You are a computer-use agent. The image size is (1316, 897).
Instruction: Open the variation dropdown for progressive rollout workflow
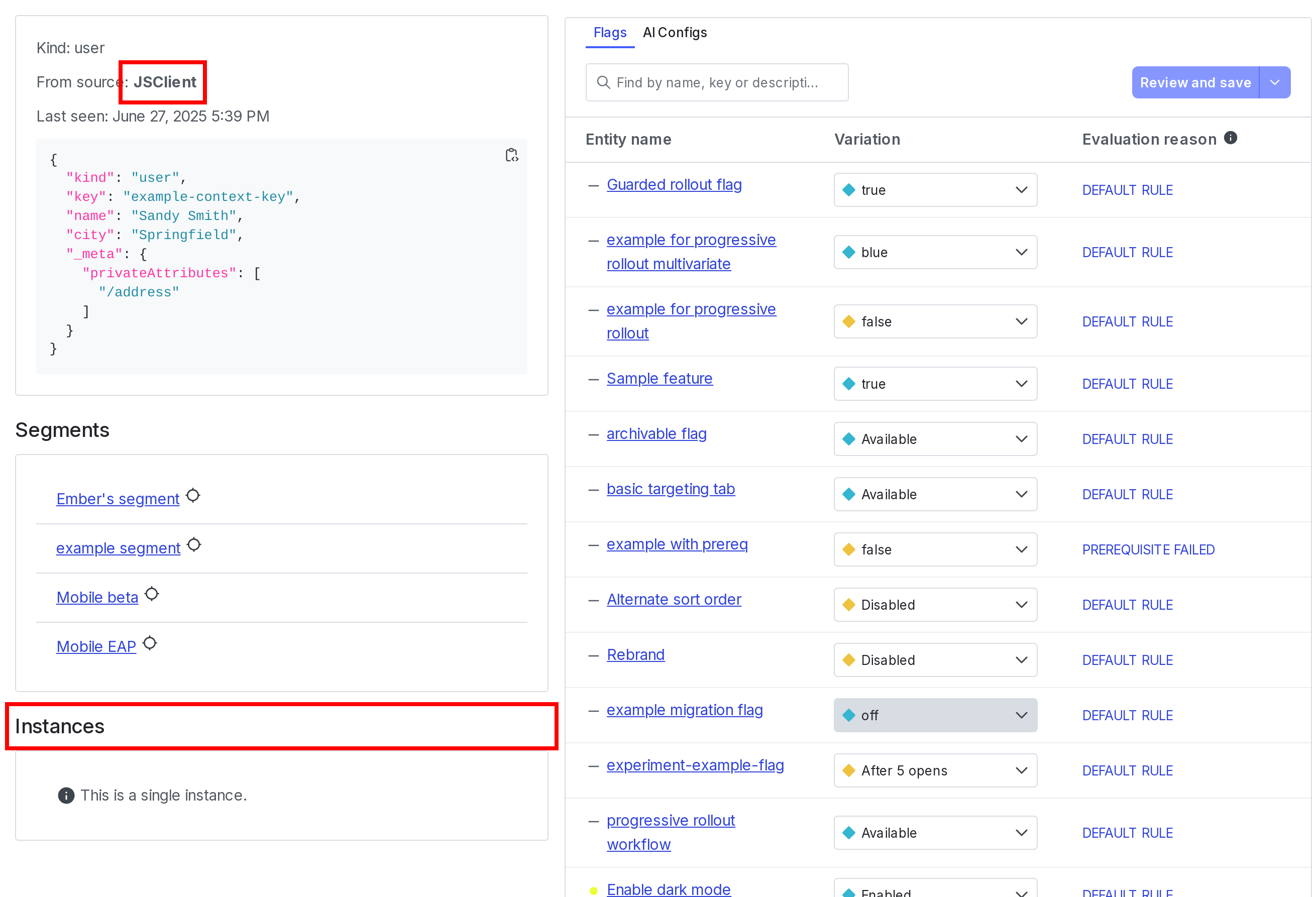coord(935,833)
